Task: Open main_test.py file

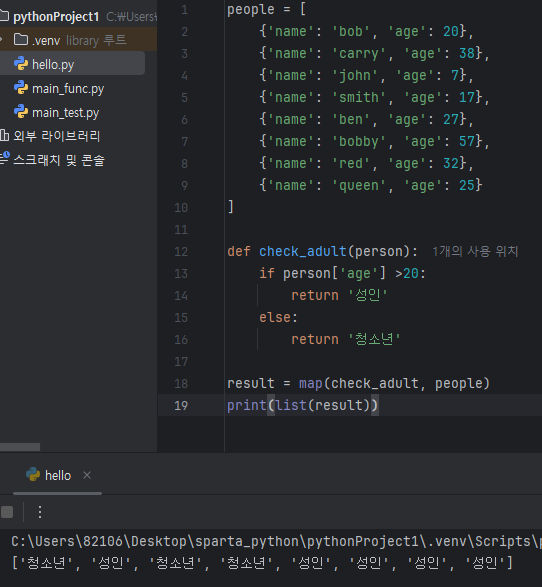Action: point(66,113)
